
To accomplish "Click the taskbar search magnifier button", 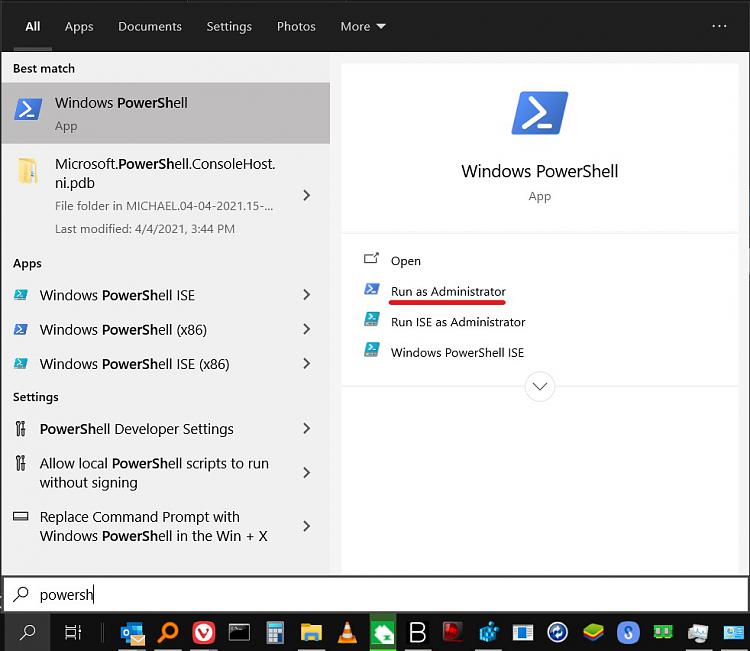I will pyautogui.click(x=27, y=633).
